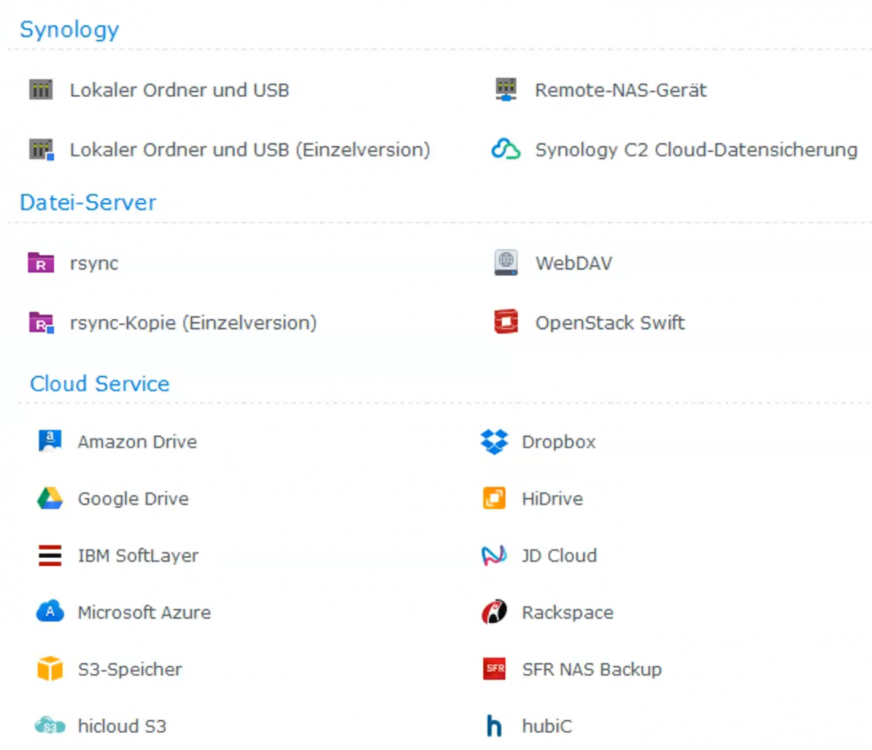Select the JD Cloud icon

(x=494, y=555)
